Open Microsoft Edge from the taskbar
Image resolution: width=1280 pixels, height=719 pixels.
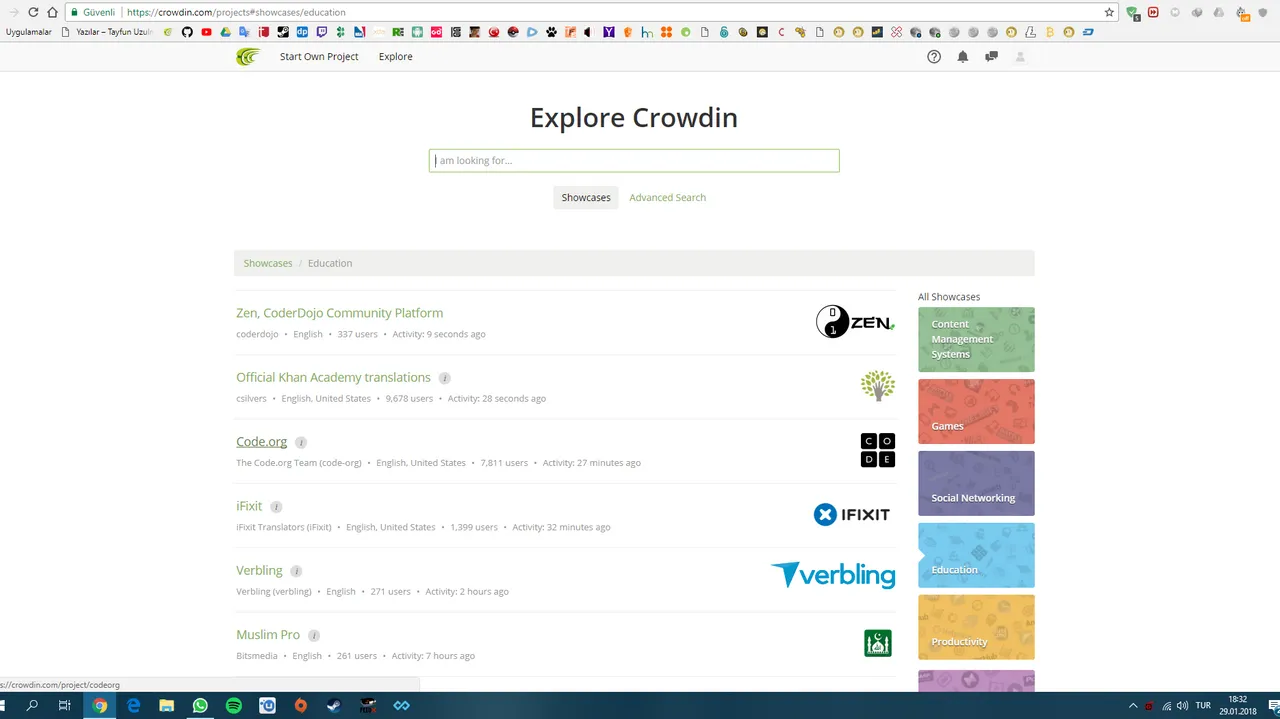pos(133,705)
